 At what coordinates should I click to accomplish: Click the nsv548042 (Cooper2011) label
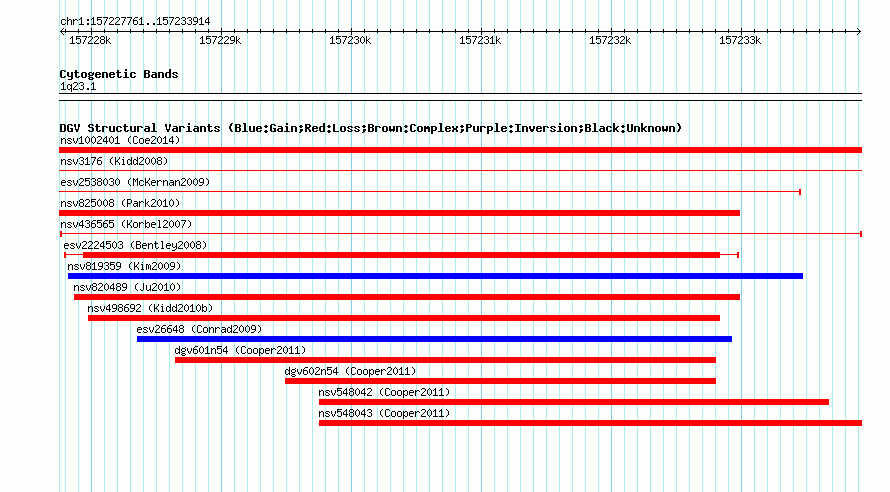[x=384, y=392]
